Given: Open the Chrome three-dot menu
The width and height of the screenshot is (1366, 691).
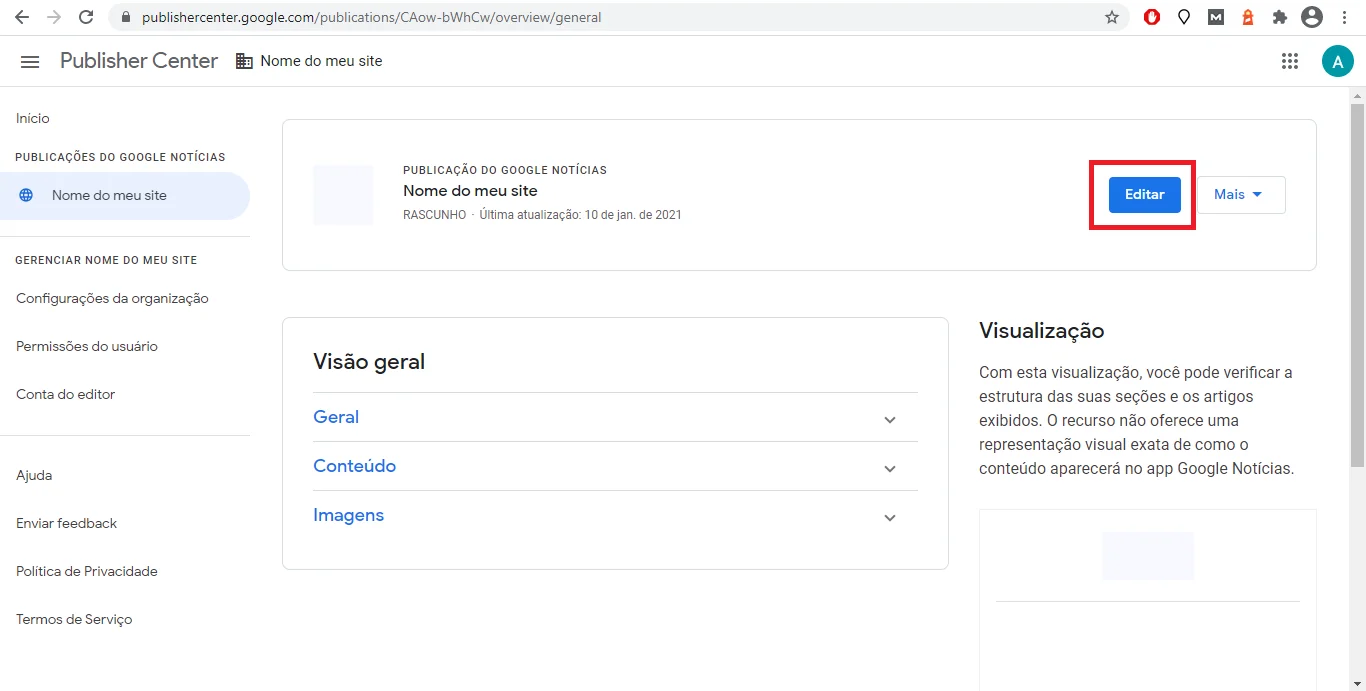Looking at the screenshot, I should coord(1343,17).
